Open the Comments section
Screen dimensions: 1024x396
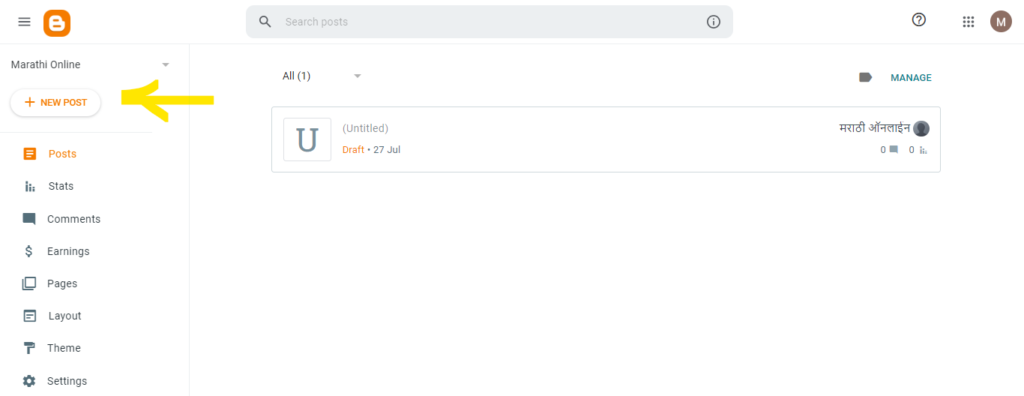tap(74, 219)
